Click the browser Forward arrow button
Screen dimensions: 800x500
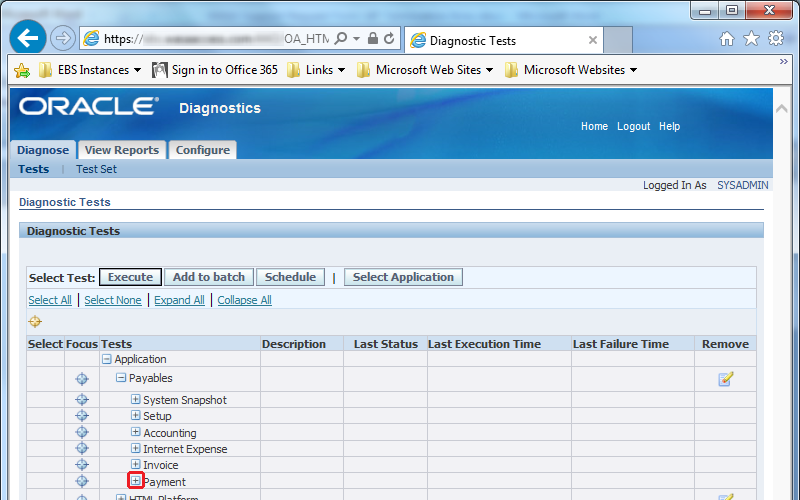[63, 38]
